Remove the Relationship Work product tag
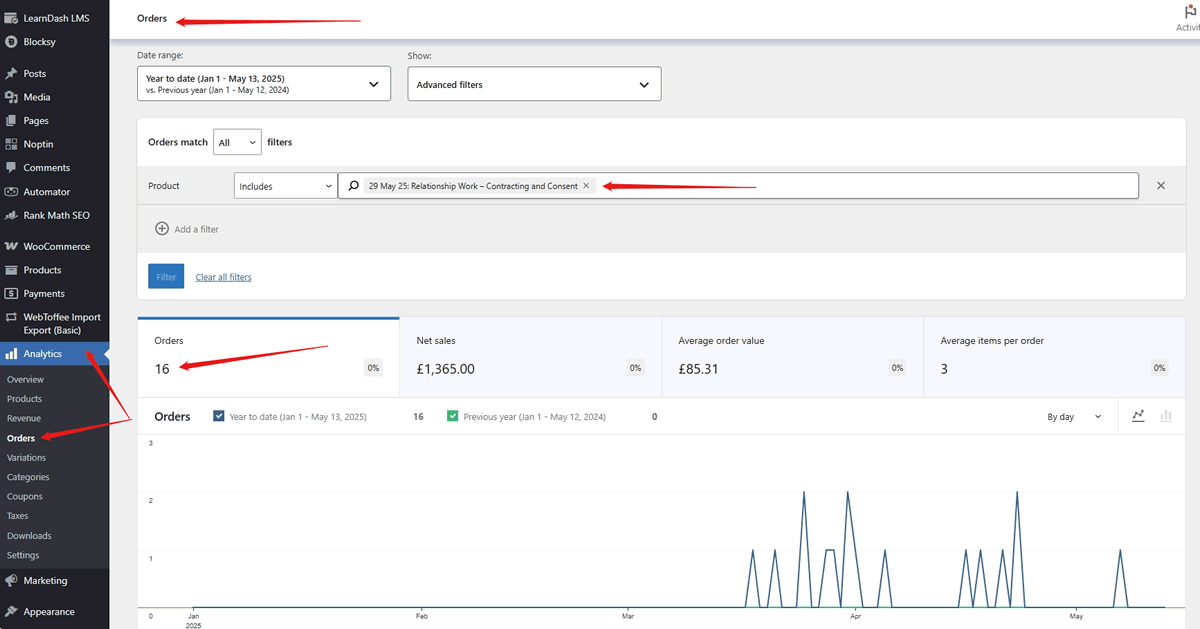The height and width of the screenshot is (629, 1200). [x=587, y=186]
